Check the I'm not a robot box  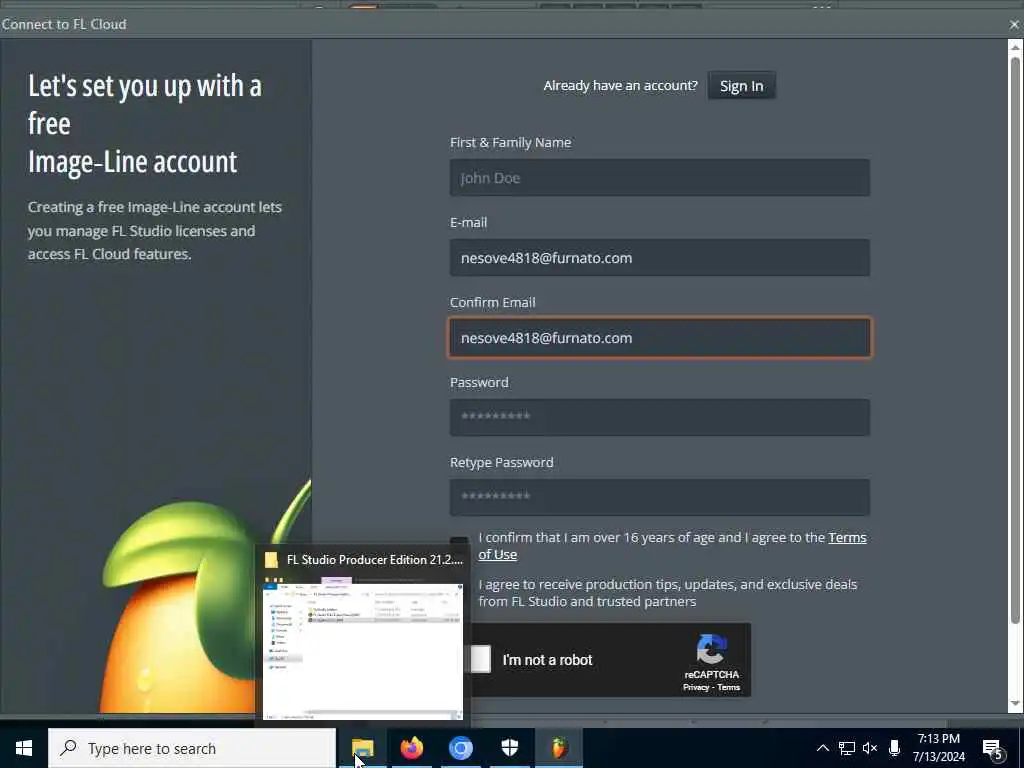[x=480, y=659]
